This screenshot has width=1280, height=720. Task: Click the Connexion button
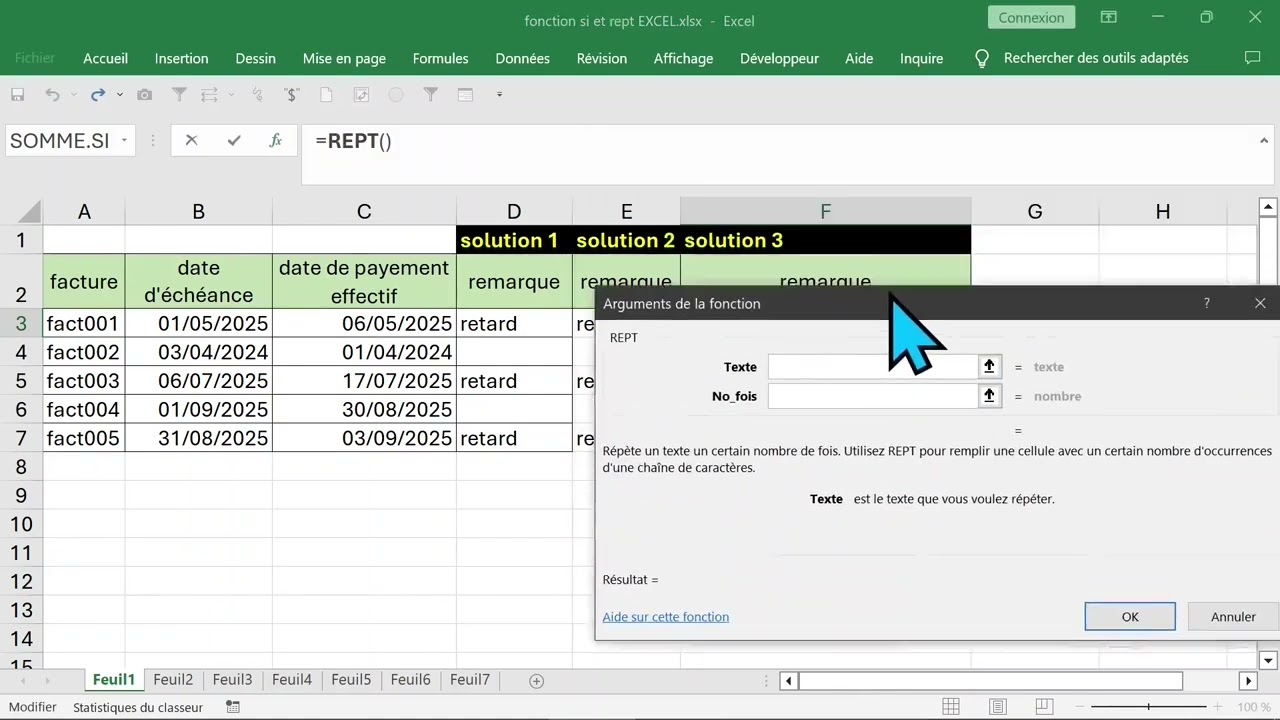coord(1031,17)
